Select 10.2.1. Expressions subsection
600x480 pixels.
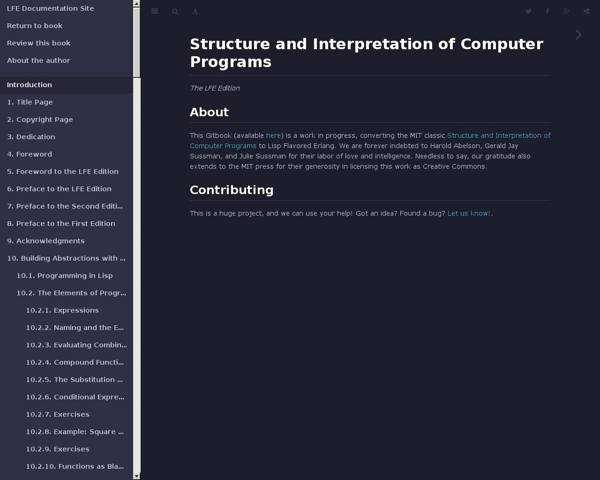point(62,310)
